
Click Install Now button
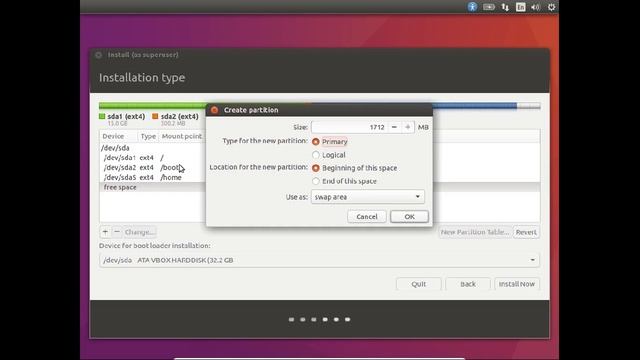tap(517, 284)
